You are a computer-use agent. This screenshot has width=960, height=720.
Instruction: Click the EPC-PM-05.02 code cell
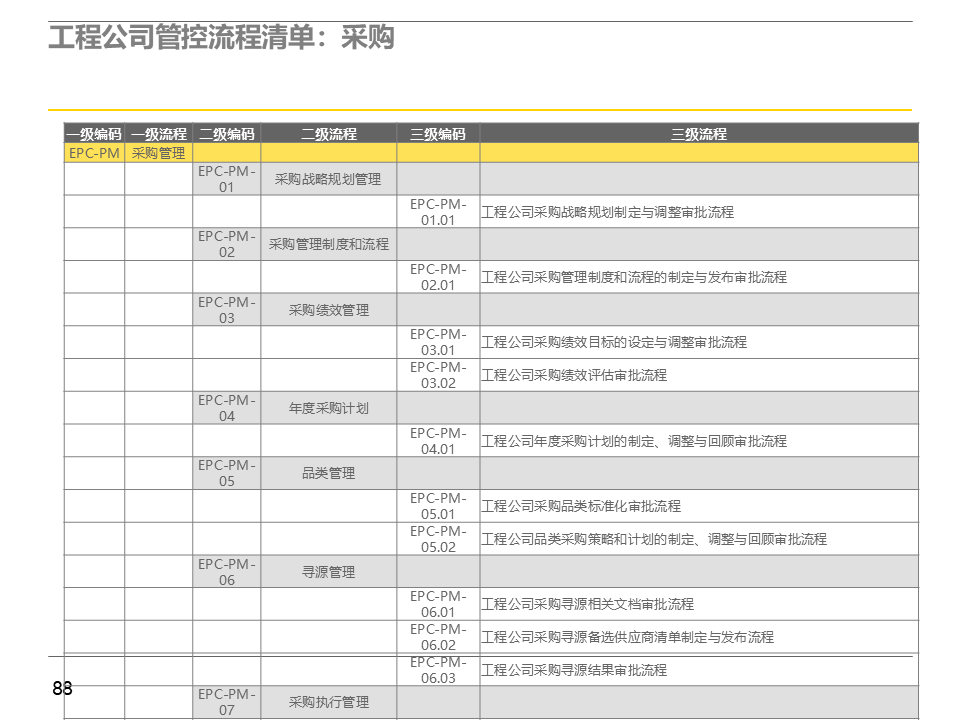click(x=438, y=539)
